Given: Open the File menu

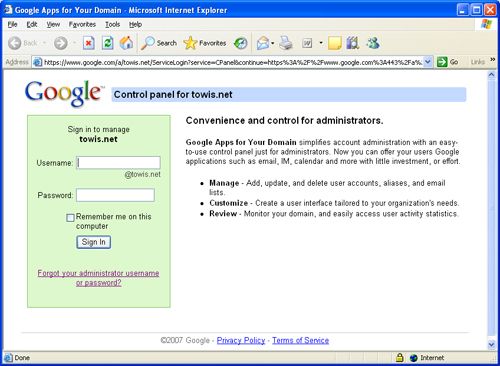Looking at the screenshot, I should [x=12, y=24].
